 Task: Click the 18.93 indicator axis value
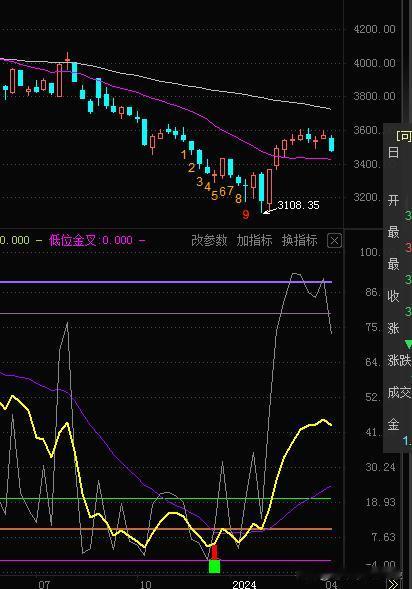pyautogui.click(x=380, y=502)
